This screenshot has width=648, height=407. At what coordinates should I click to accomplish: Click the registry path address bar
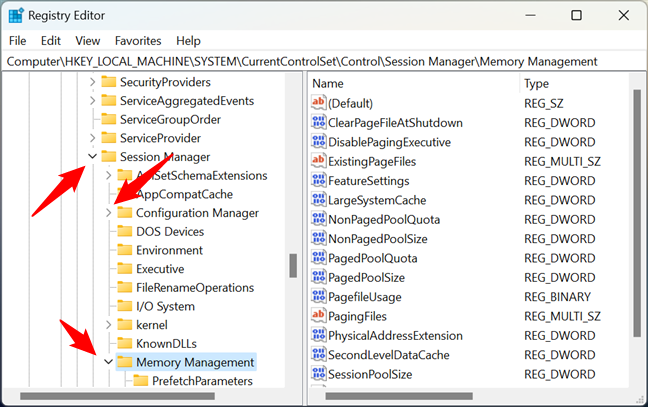pos(324,62)
